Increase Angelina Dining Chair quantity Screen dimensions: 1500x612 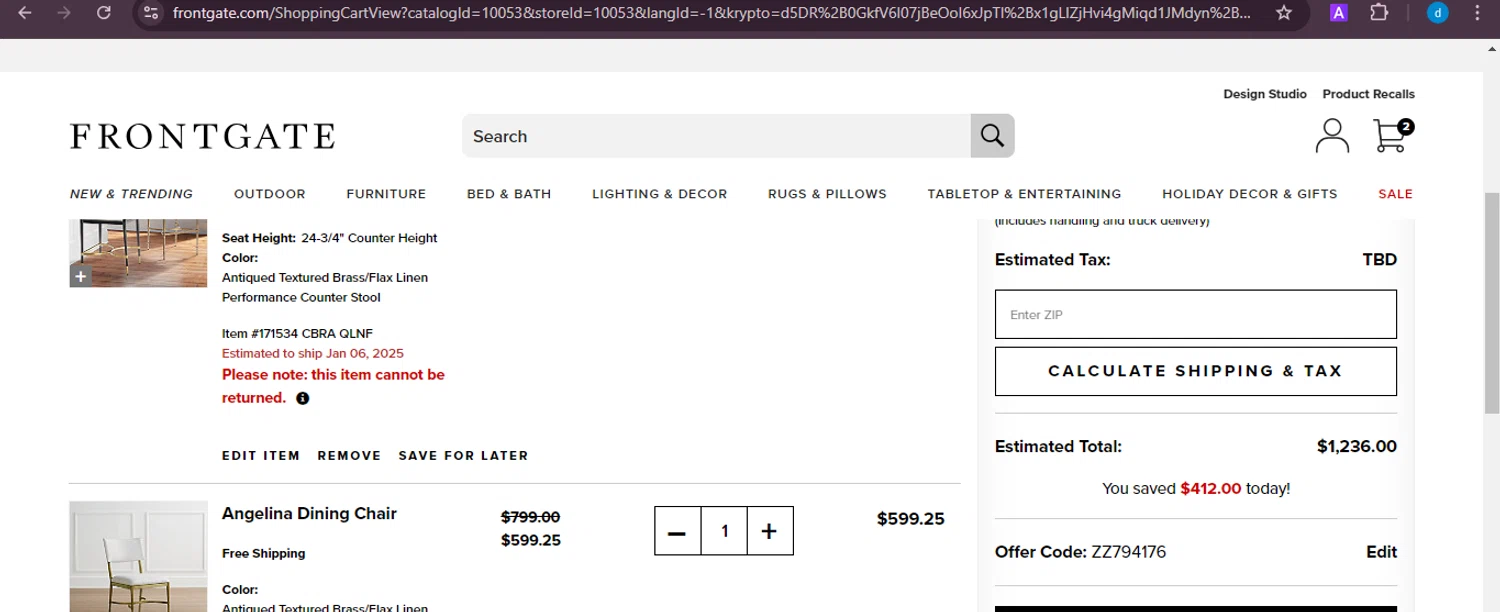click(x=769, y=531)
